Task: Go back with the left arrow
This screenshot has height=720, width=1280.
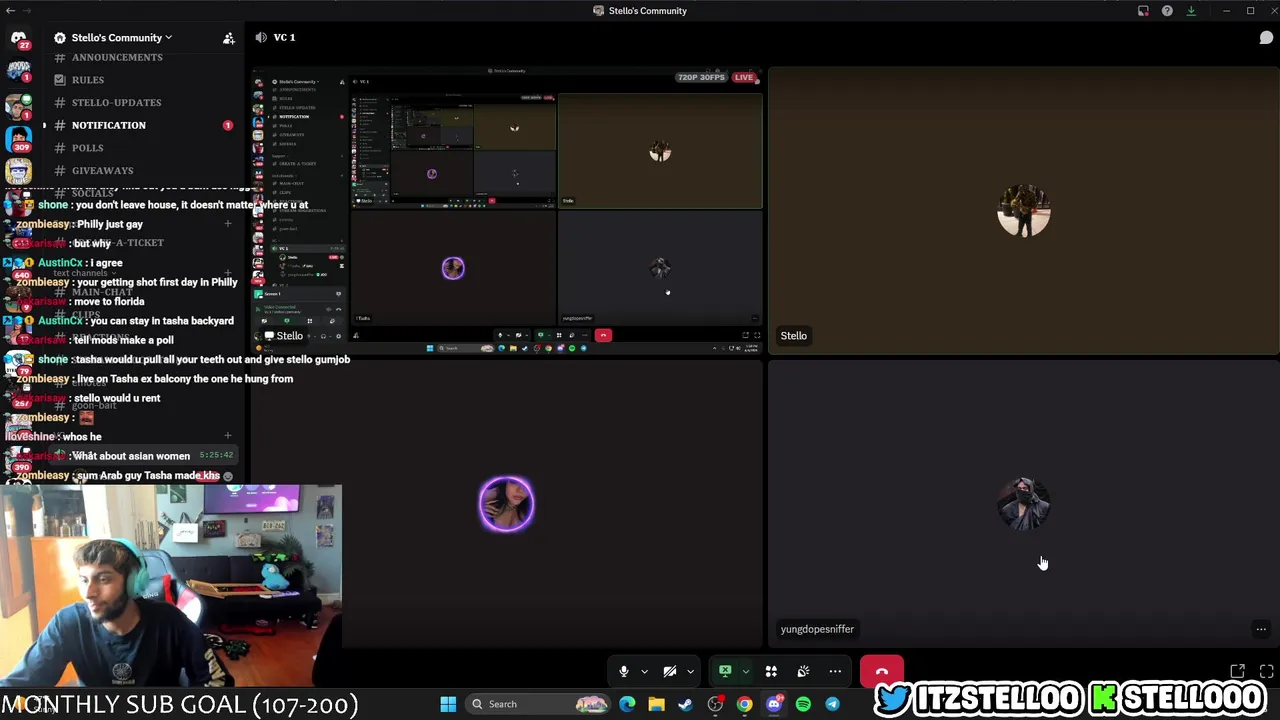Action: pos(10,11)
